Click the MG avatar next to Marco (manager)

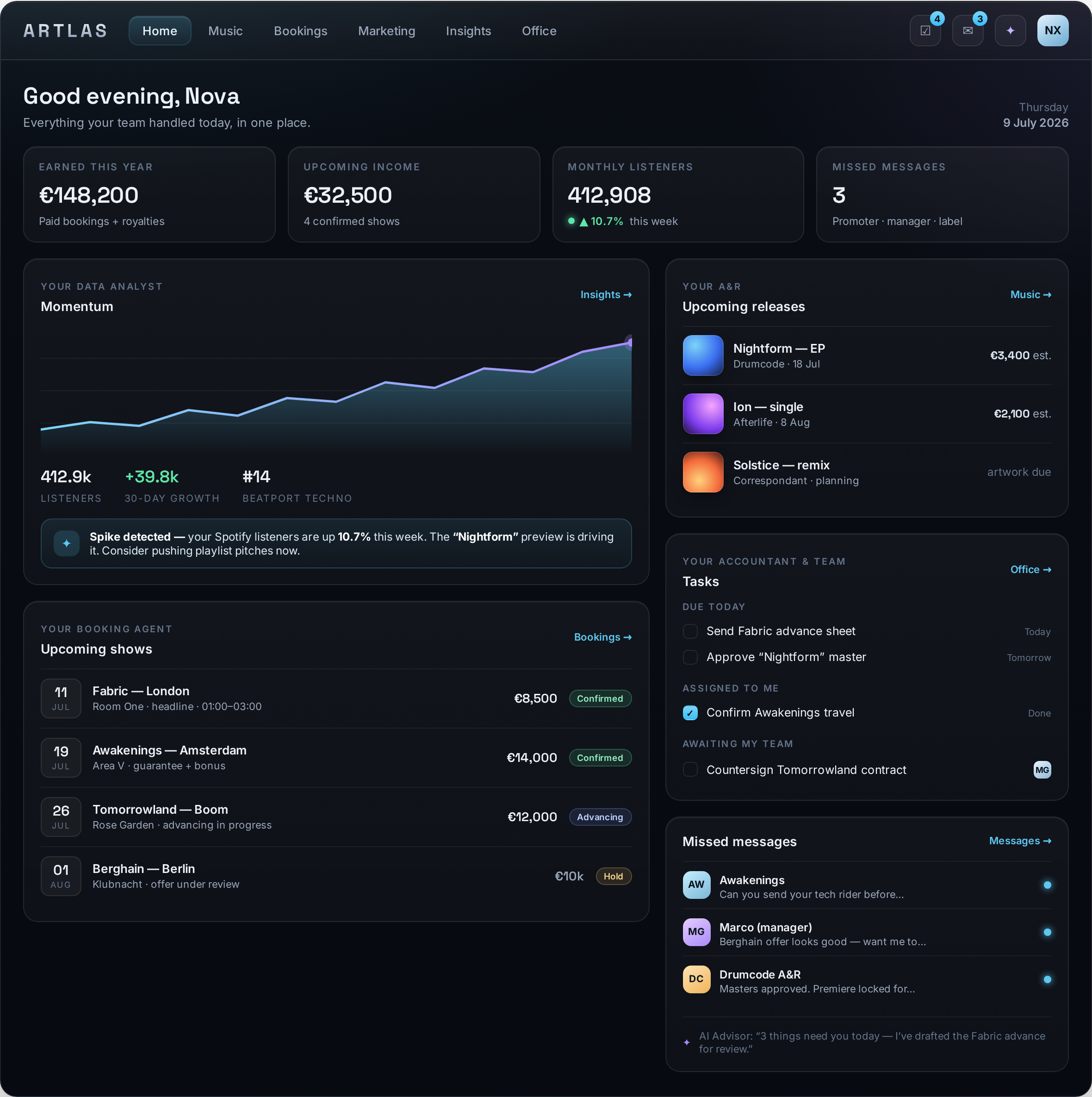click(696, 932)
